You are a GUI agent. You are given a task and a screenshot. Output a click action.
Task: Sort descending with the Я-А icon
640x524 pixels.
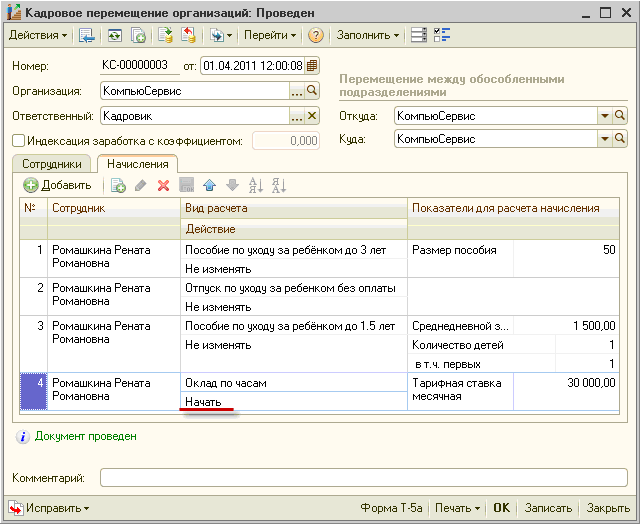(279, 185)
